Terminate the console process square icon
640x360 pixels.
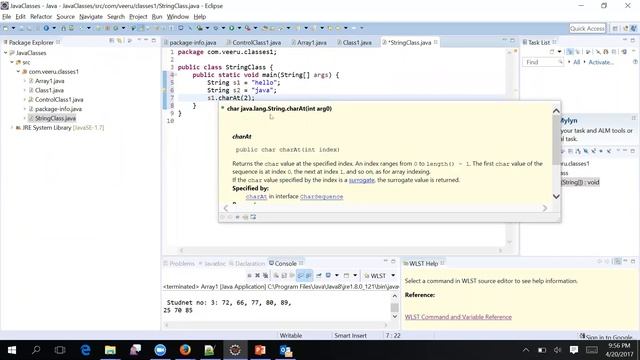tap(249, 276)
